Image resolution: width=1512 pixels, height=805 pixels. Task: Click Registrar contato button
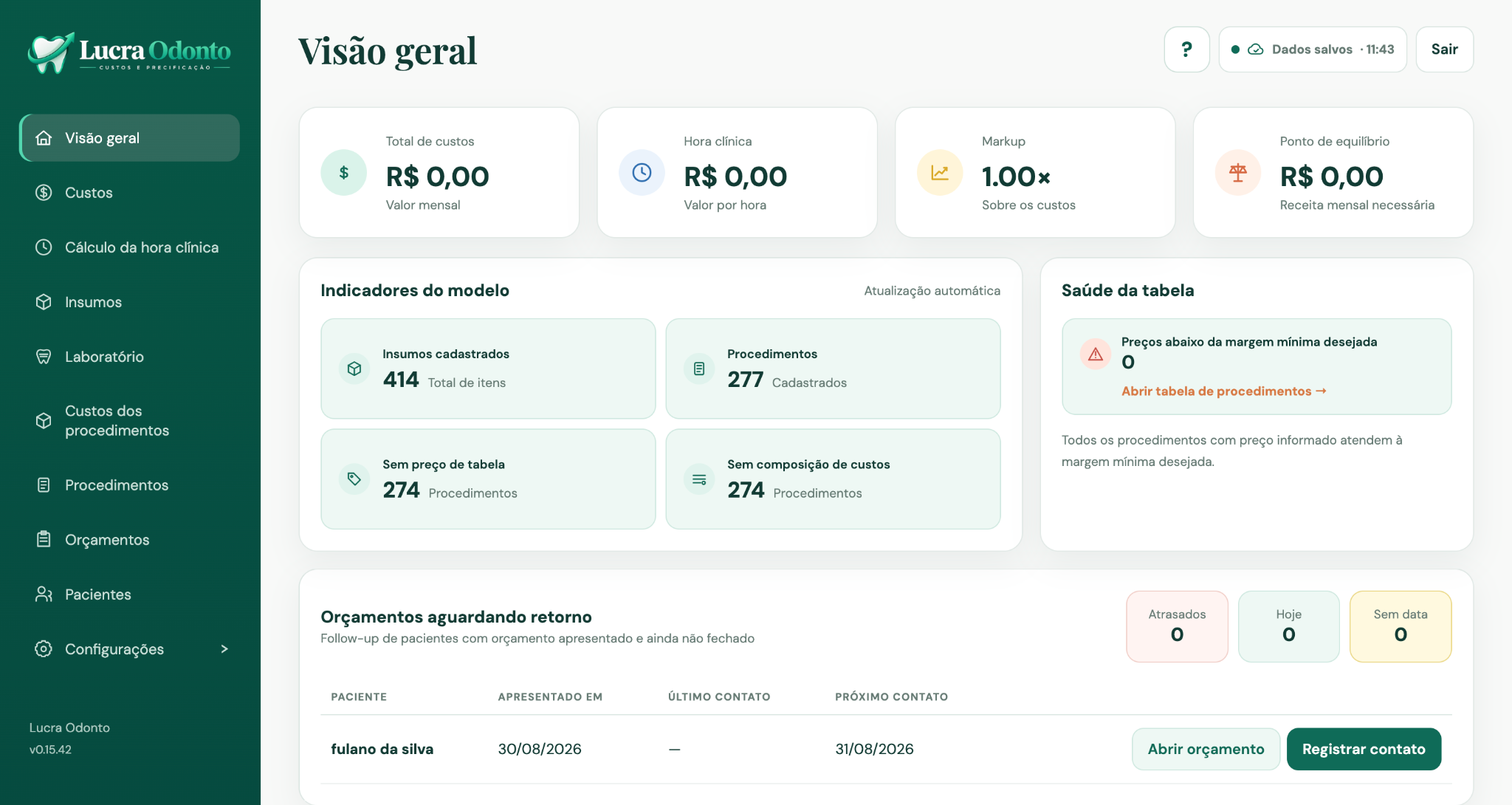1364,749
